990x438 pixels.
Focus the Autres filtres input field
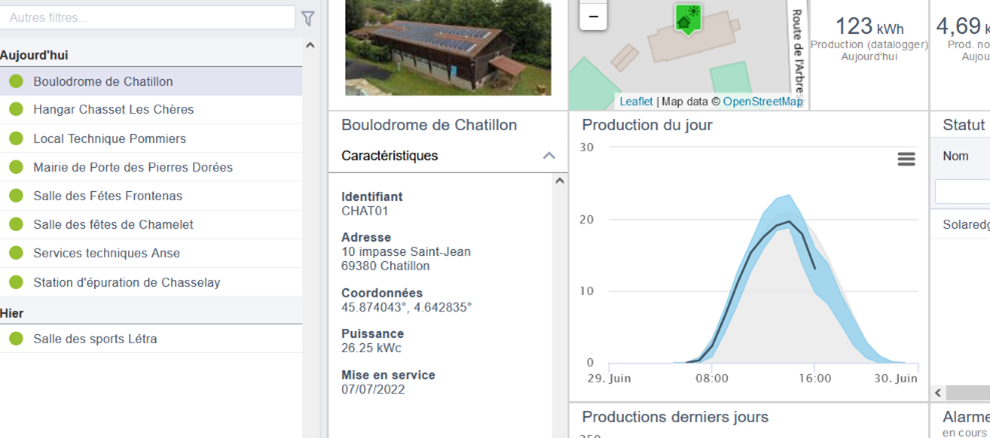tap(148, 18)
